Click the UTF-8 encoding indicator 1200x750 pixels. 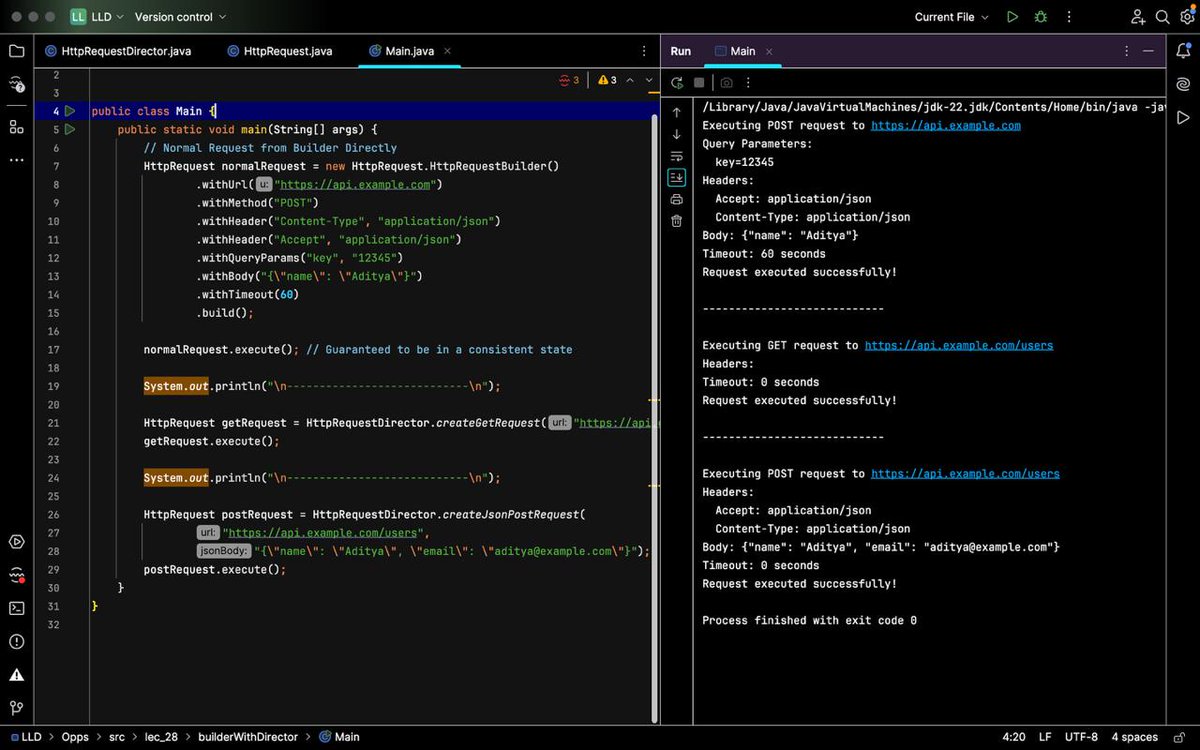coord(1082,737)
